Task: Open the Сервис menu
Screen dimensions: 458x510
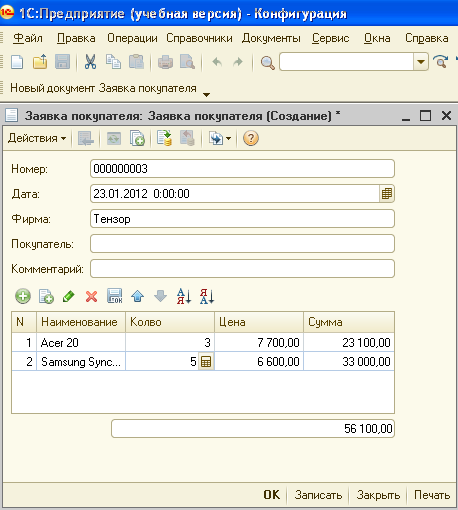Action: pyautogui.click(x=331, y=38)
